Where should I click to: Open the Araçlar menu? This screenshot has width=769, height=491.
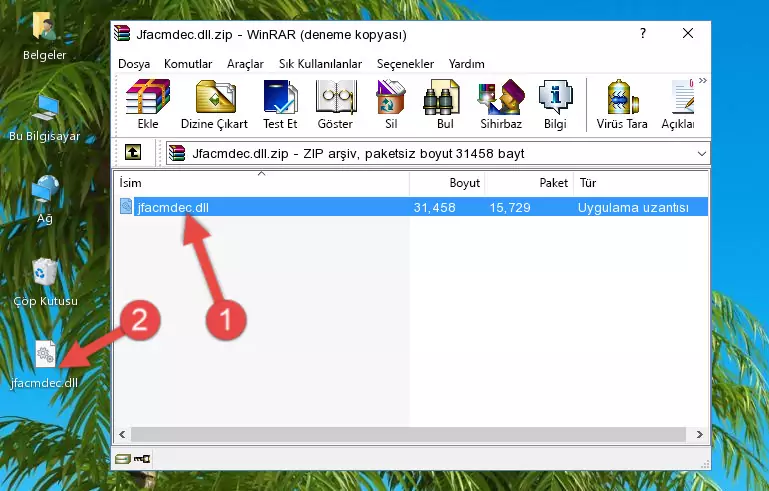pos(245,64)
